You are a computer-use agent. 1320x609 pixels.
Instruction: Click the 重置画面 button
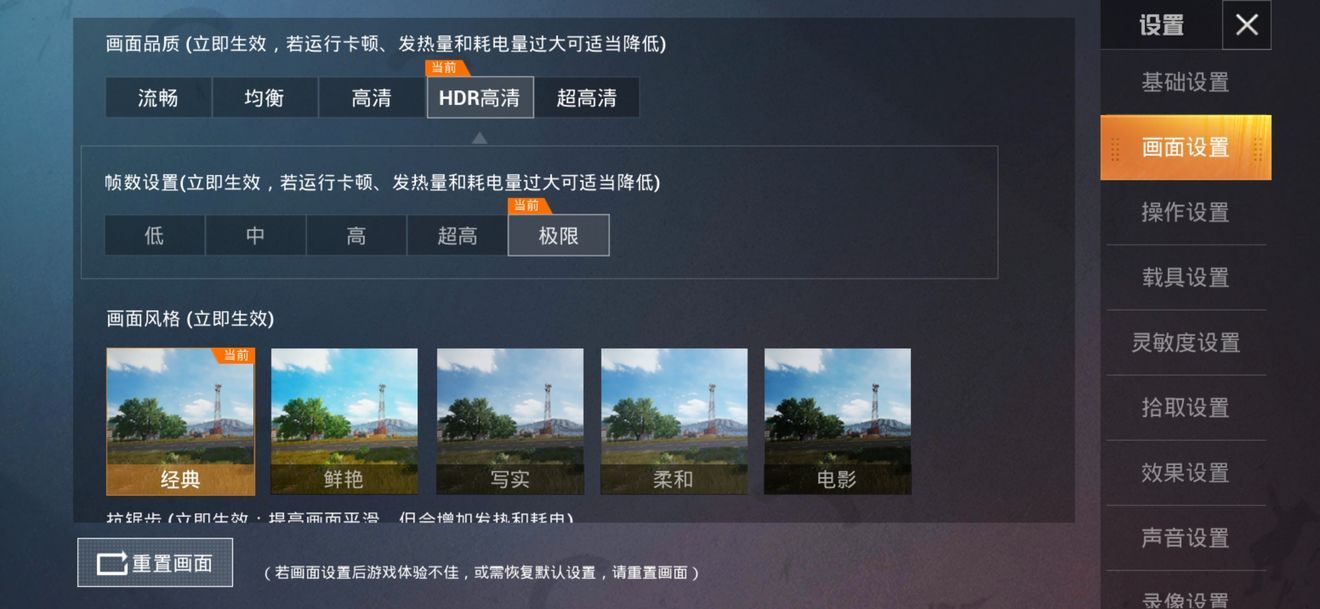click(x=155, y=563)
